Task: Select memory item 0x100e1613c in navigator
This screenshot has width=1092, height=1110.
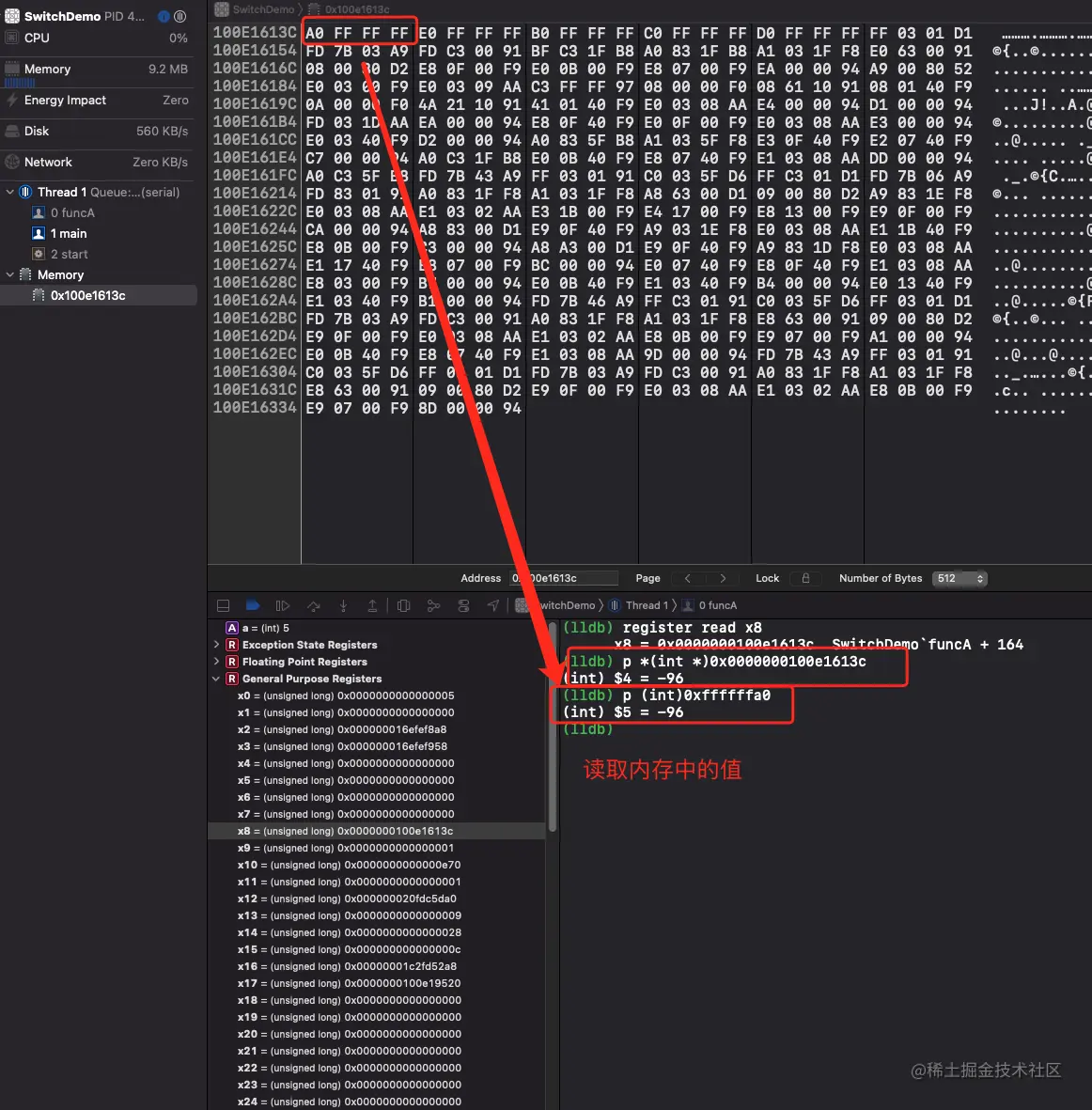Action: click(99, 295)
